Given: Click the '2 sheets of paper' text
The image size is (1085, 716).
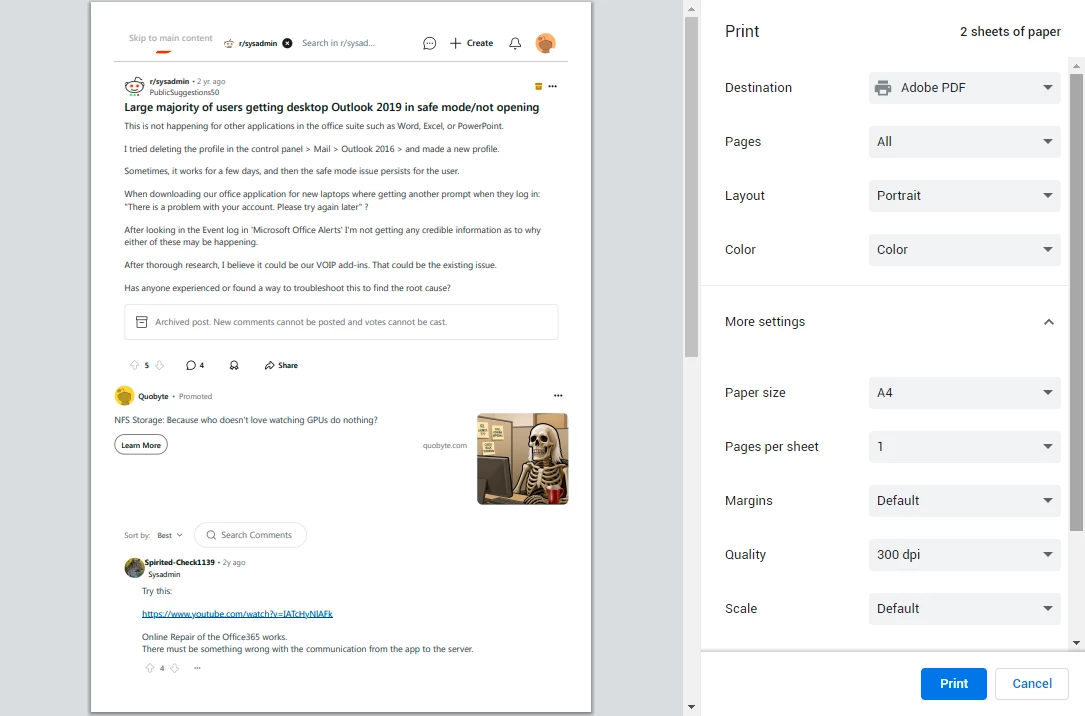Looking at the screenshot, I should pyautogui.click(x=1010, y=32).
